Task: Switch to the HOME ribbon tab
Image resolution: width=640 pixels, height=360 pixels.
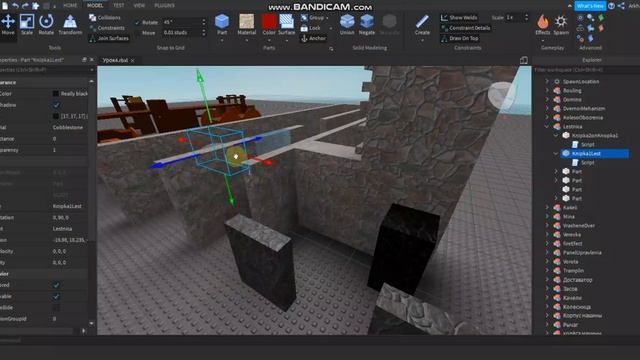Action: pyautogui.click(x=70, y=6)
